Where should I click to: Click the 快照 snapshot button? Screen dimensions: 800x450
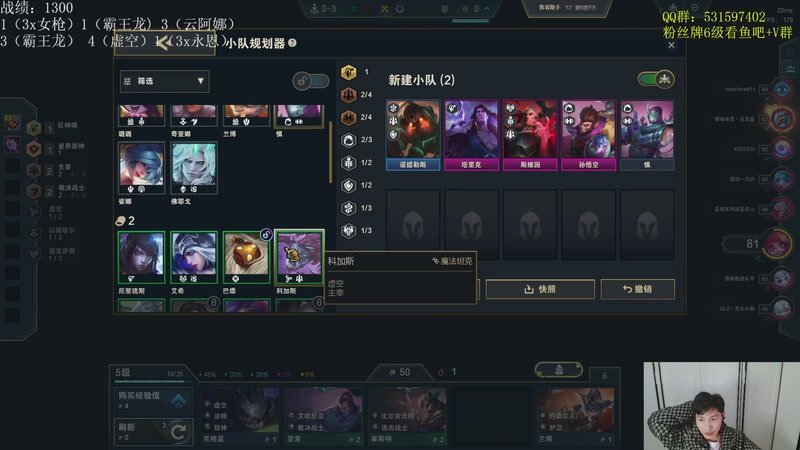coord(540,289)
